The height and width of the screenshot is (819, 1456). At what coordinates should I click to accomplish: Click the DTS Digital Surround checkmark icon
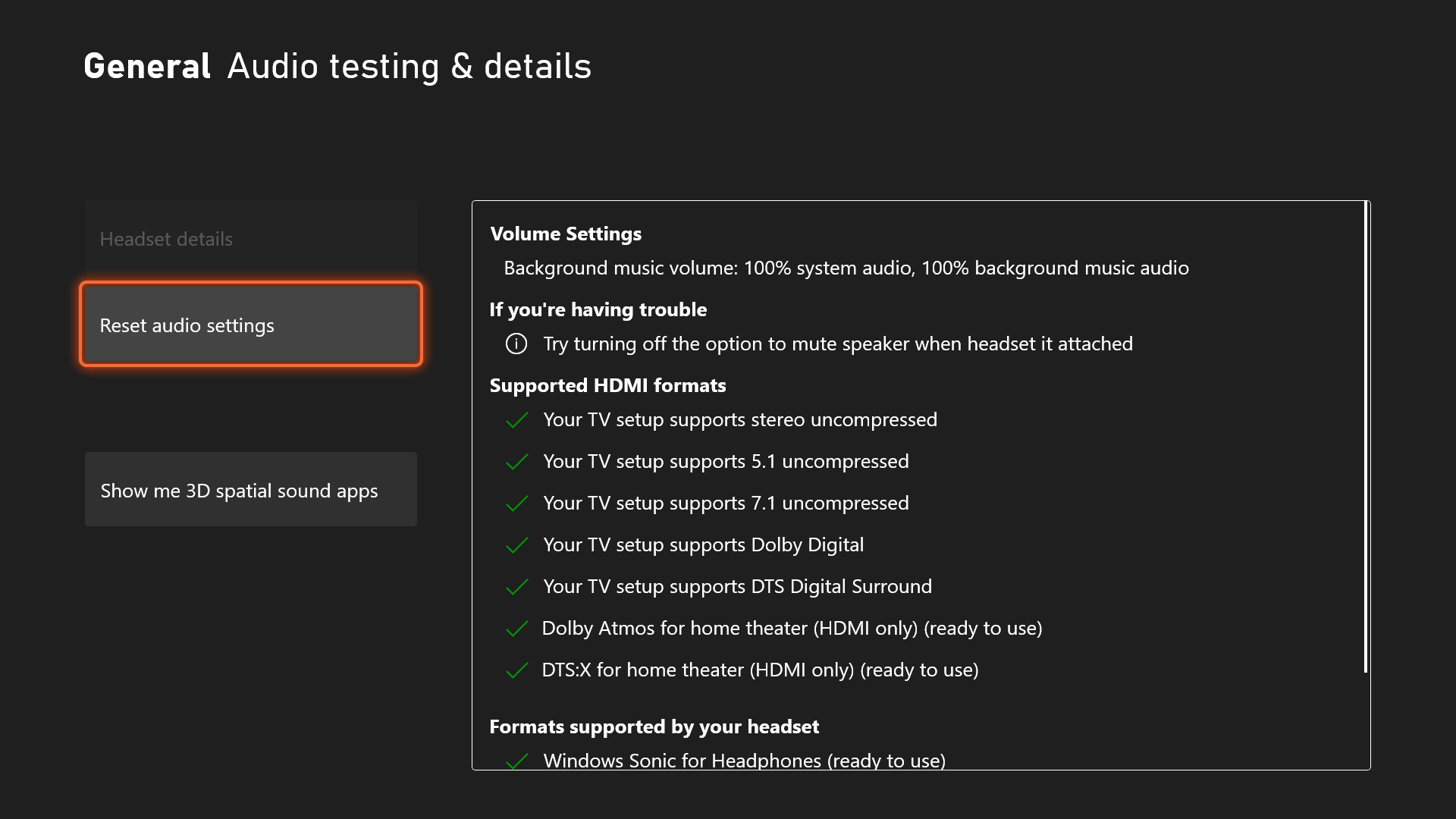point(516,587)
